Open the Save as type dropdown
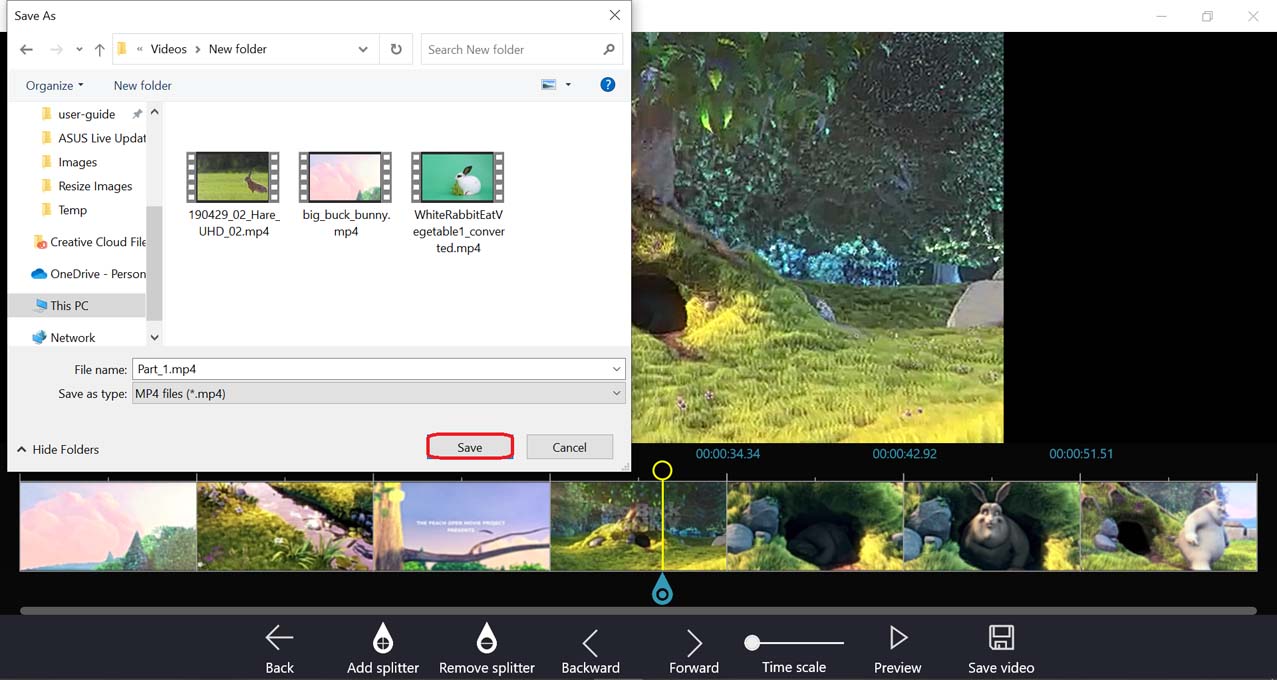 616,394
